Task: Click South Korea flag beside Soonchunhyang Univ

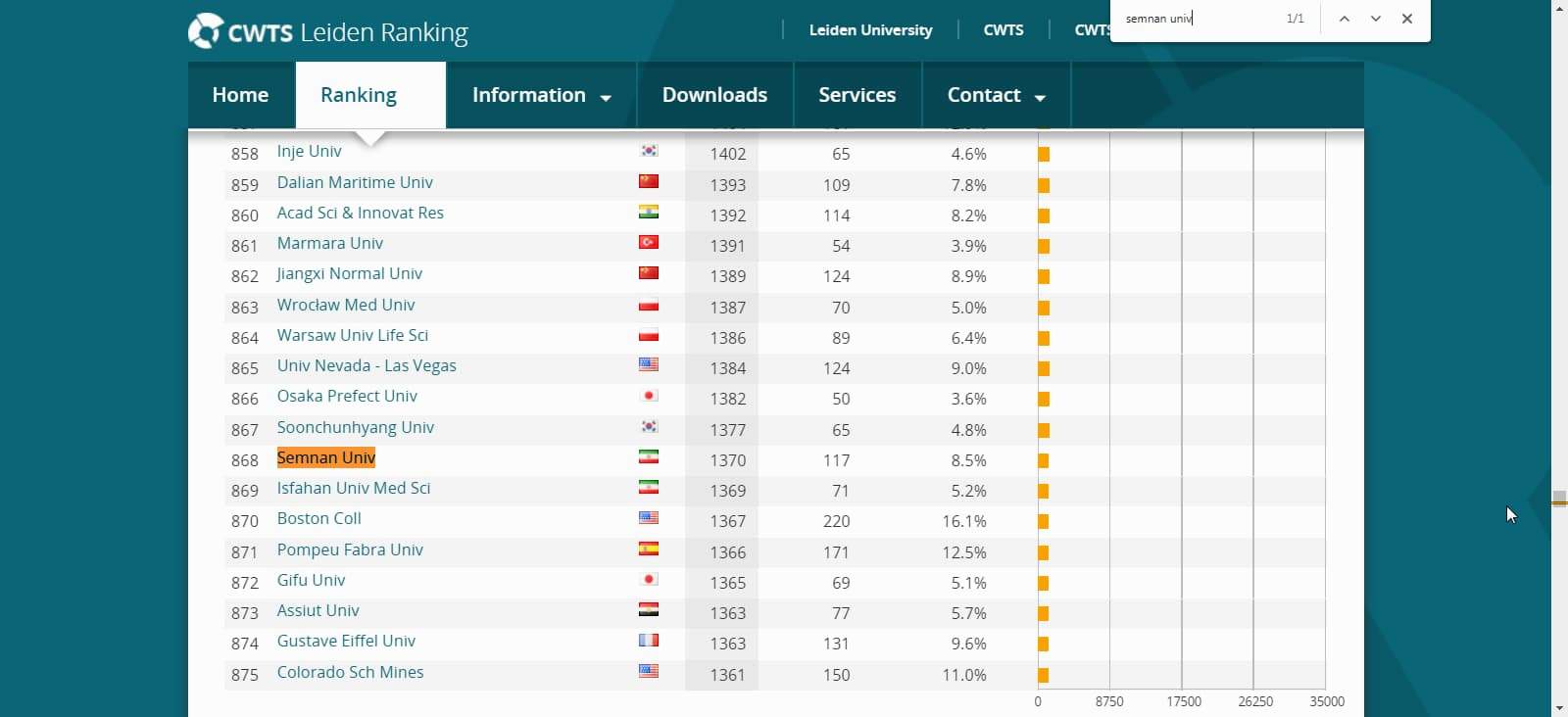Action: [x=649, y=427]
